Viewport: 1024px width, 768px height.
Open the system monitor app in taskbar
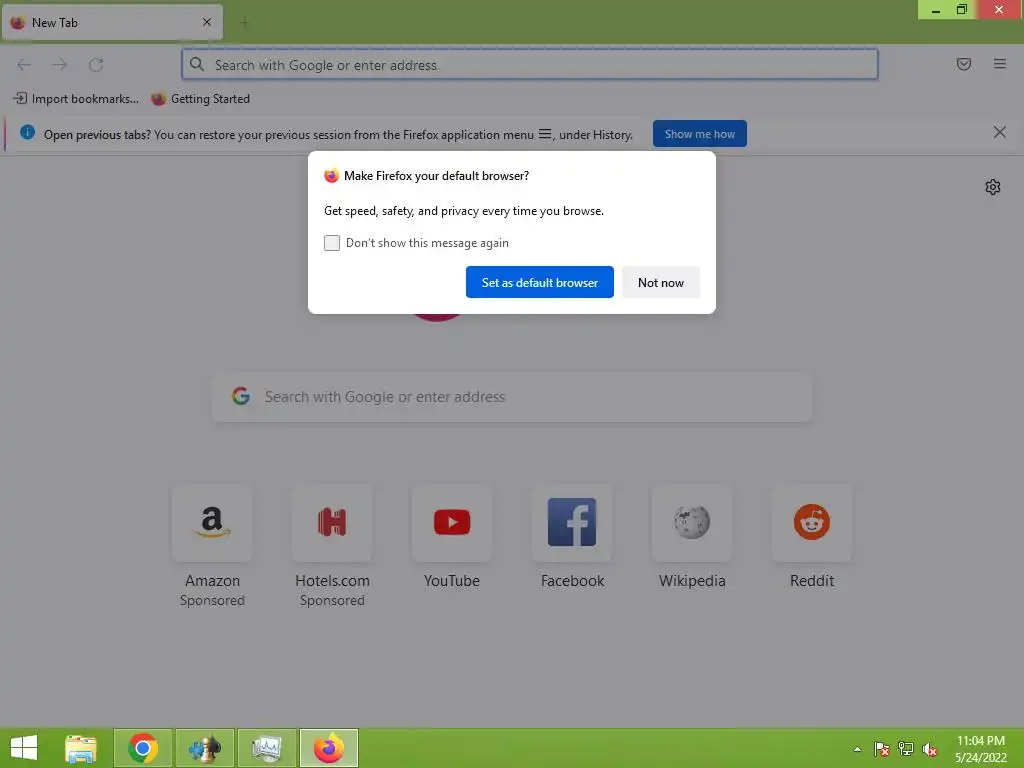(x=267, y=748)
